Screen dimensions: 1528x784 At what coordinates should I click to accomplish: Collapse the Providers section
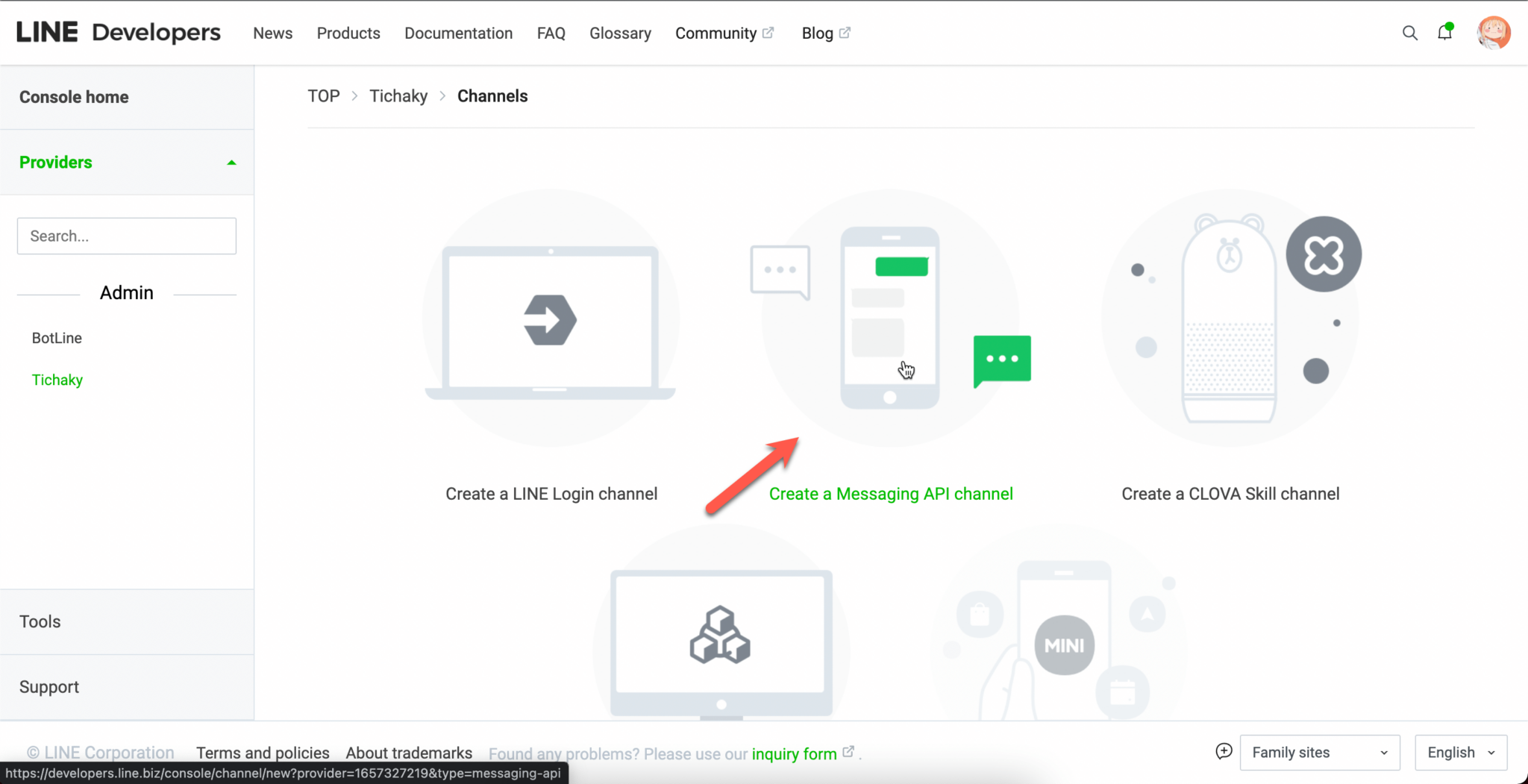231,161
